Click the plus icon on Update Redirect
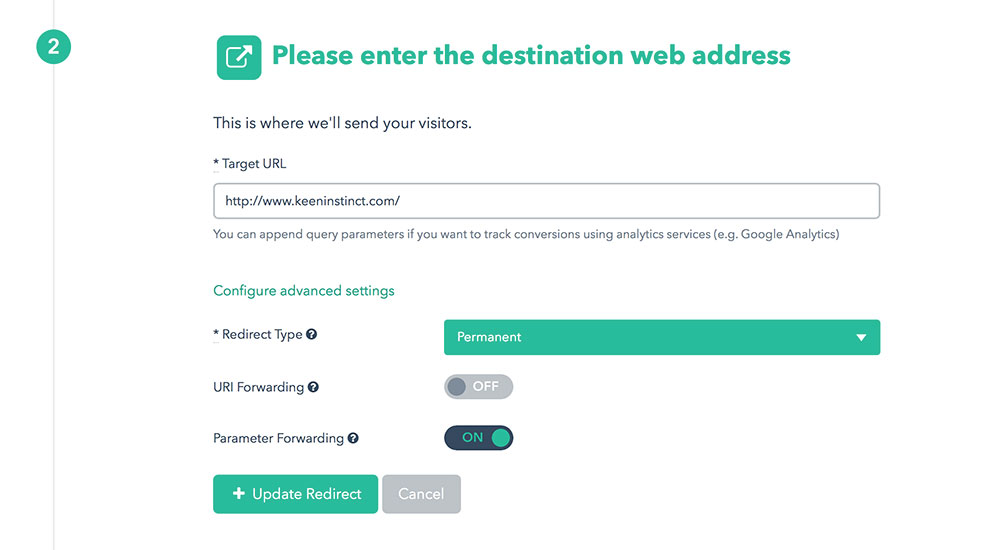 [238, 494]
